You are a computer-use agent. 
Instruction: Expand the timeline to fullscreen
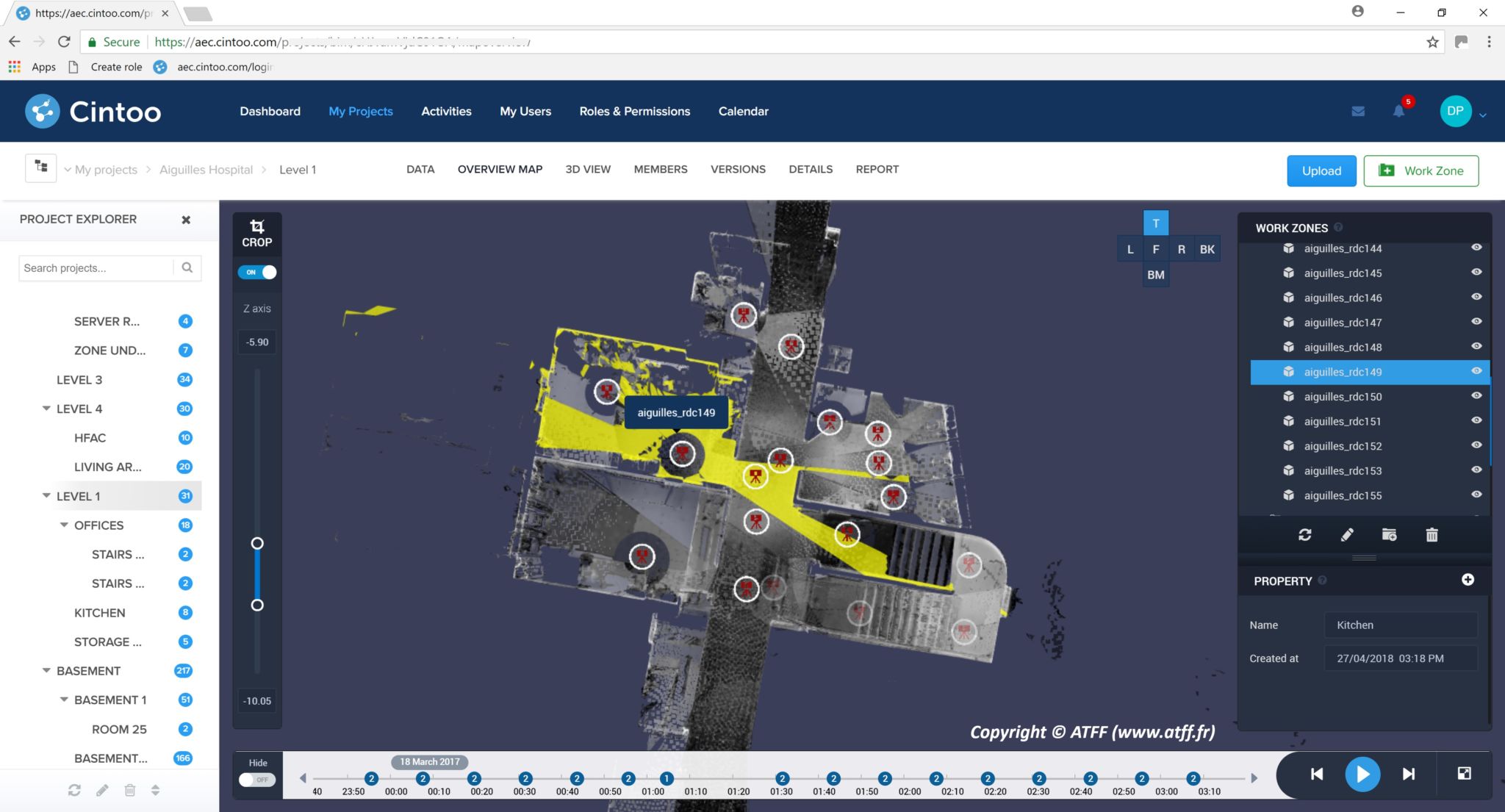click(x=1464, y=773)
